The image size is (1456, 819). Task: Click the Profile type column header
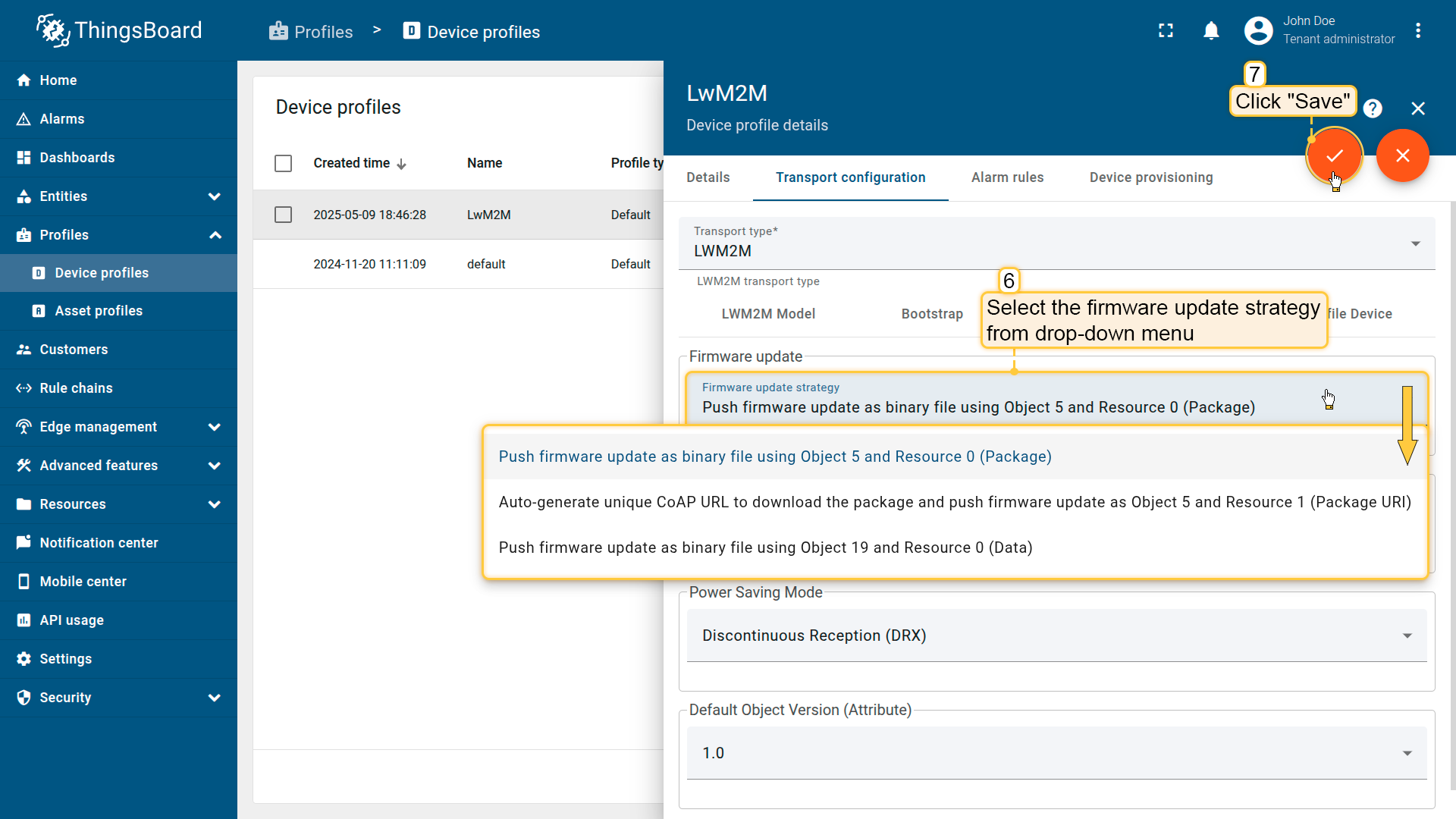637,163
